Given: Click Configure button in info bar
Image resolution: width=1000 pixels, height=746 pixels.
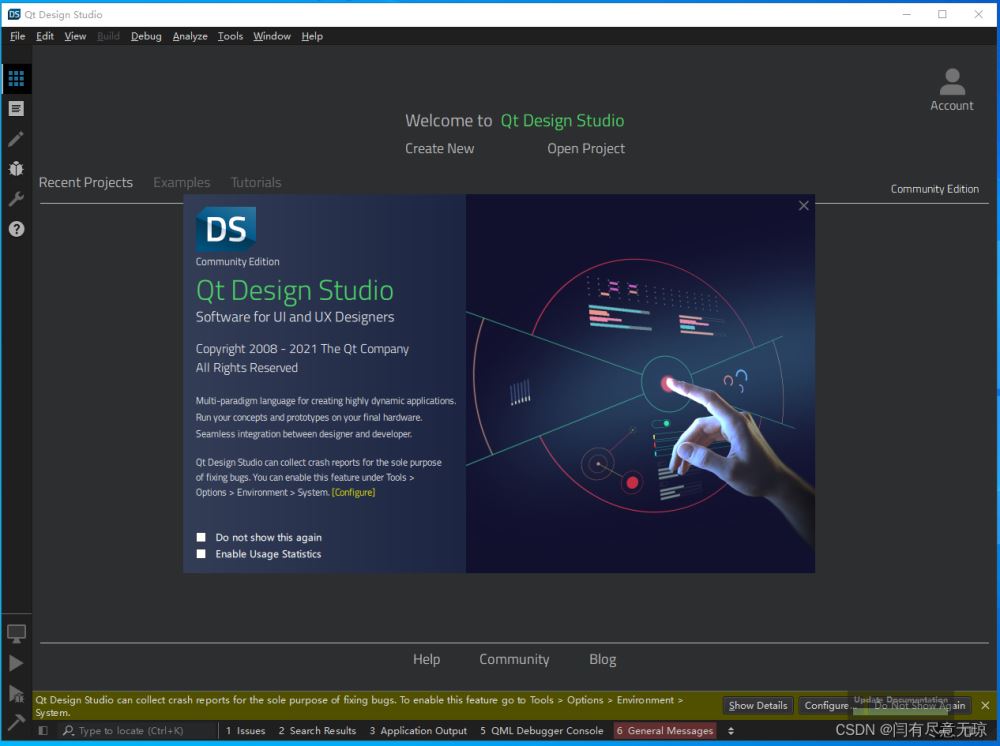Looking at the screenshot, I should click(x=827, y=705).
